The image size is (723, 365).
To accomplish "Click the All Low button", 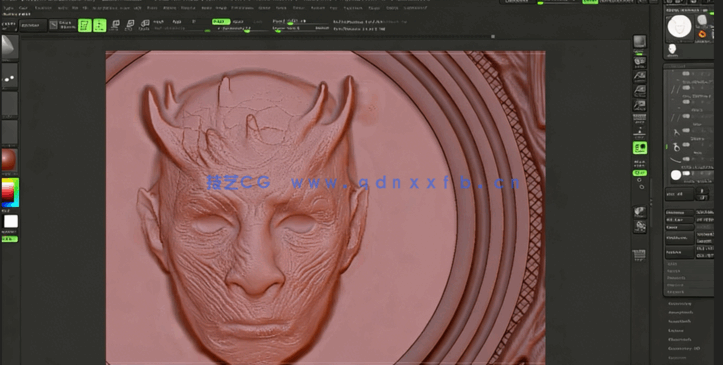I will tap(679, 220).
